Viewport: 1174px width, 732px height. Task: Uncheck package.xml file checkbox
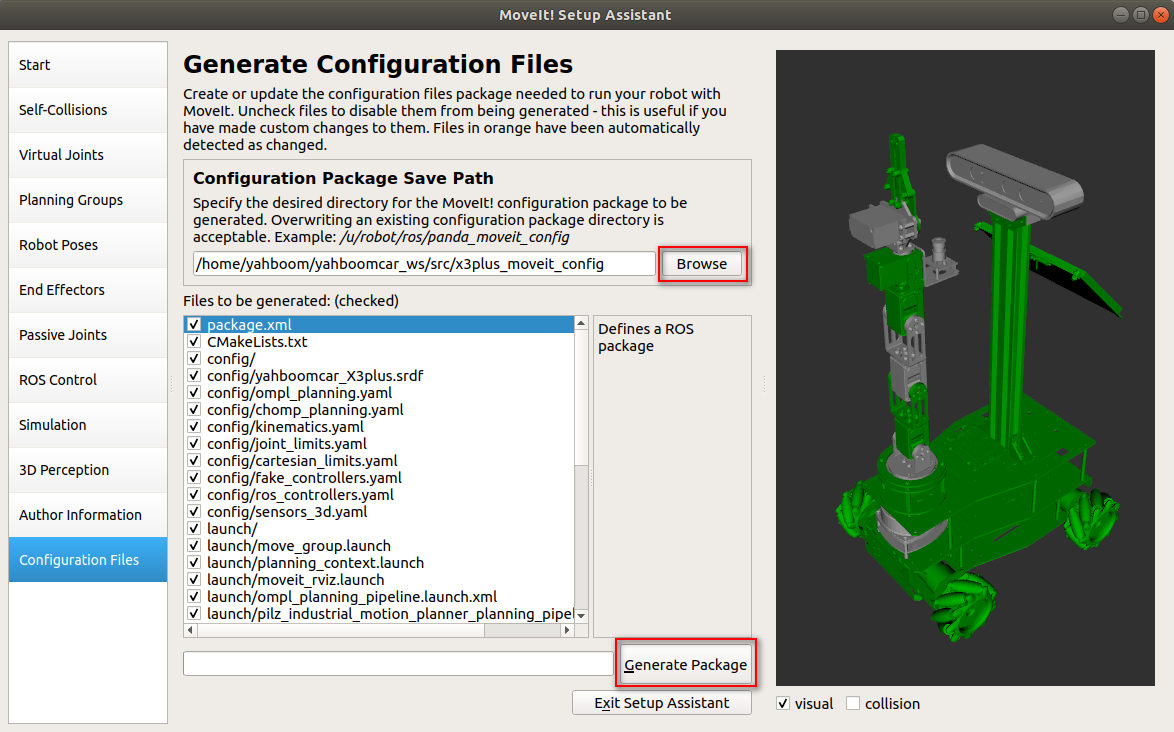pos(194,324)
